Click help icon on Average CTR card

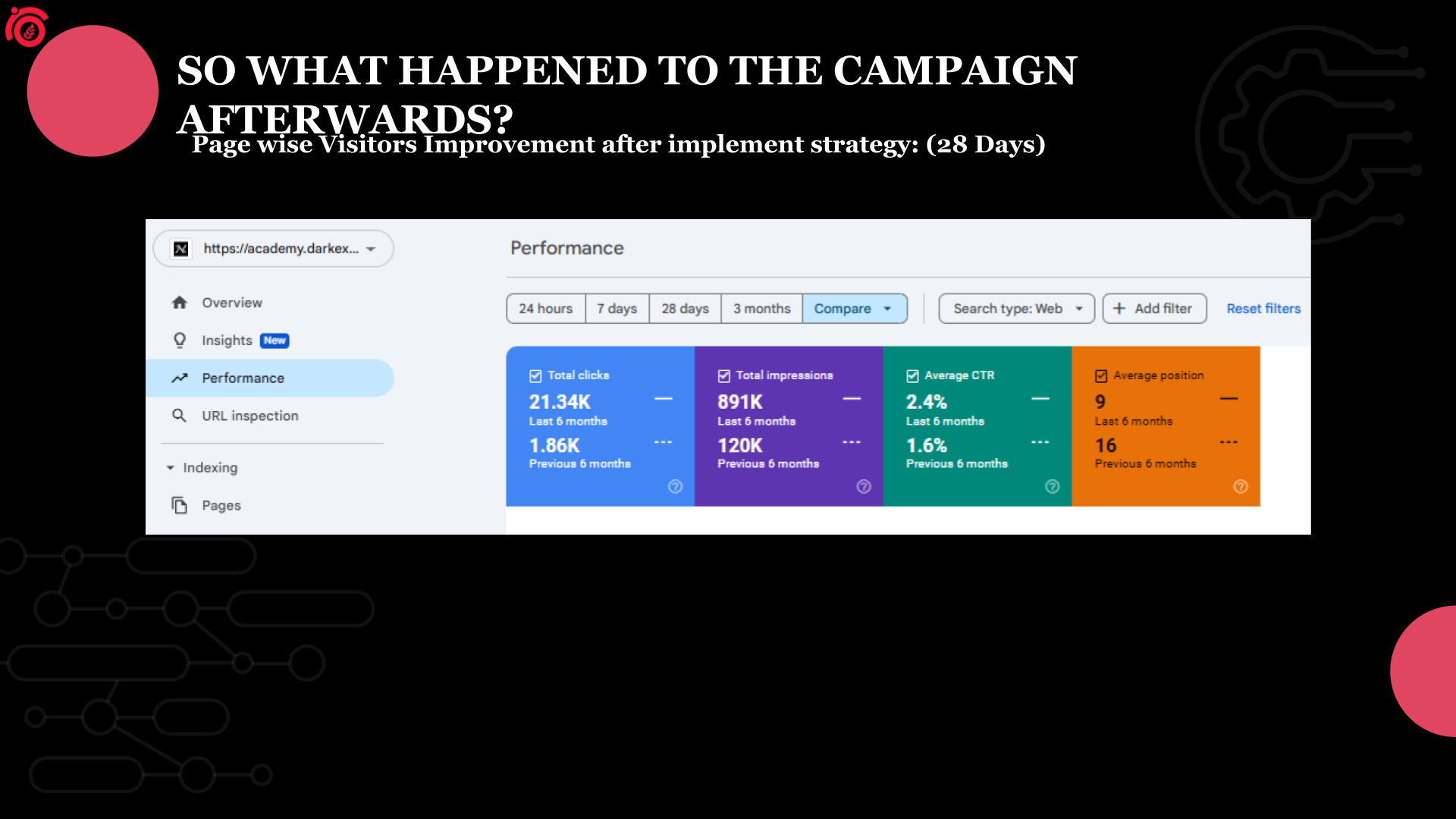point(1053,487)
